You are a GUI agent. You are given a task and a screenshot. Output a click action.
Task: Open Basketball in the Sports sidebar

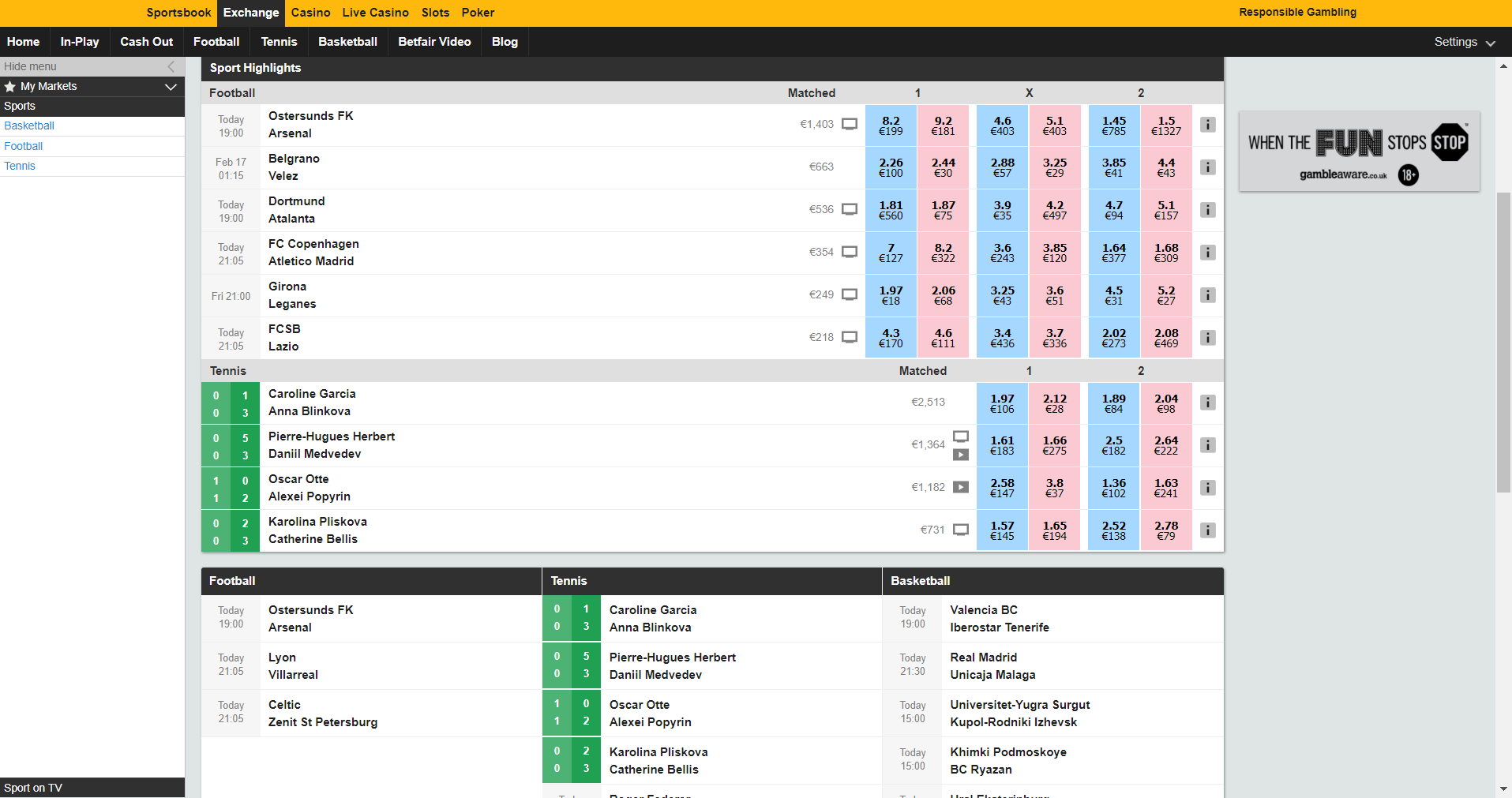tap(29, 126)
